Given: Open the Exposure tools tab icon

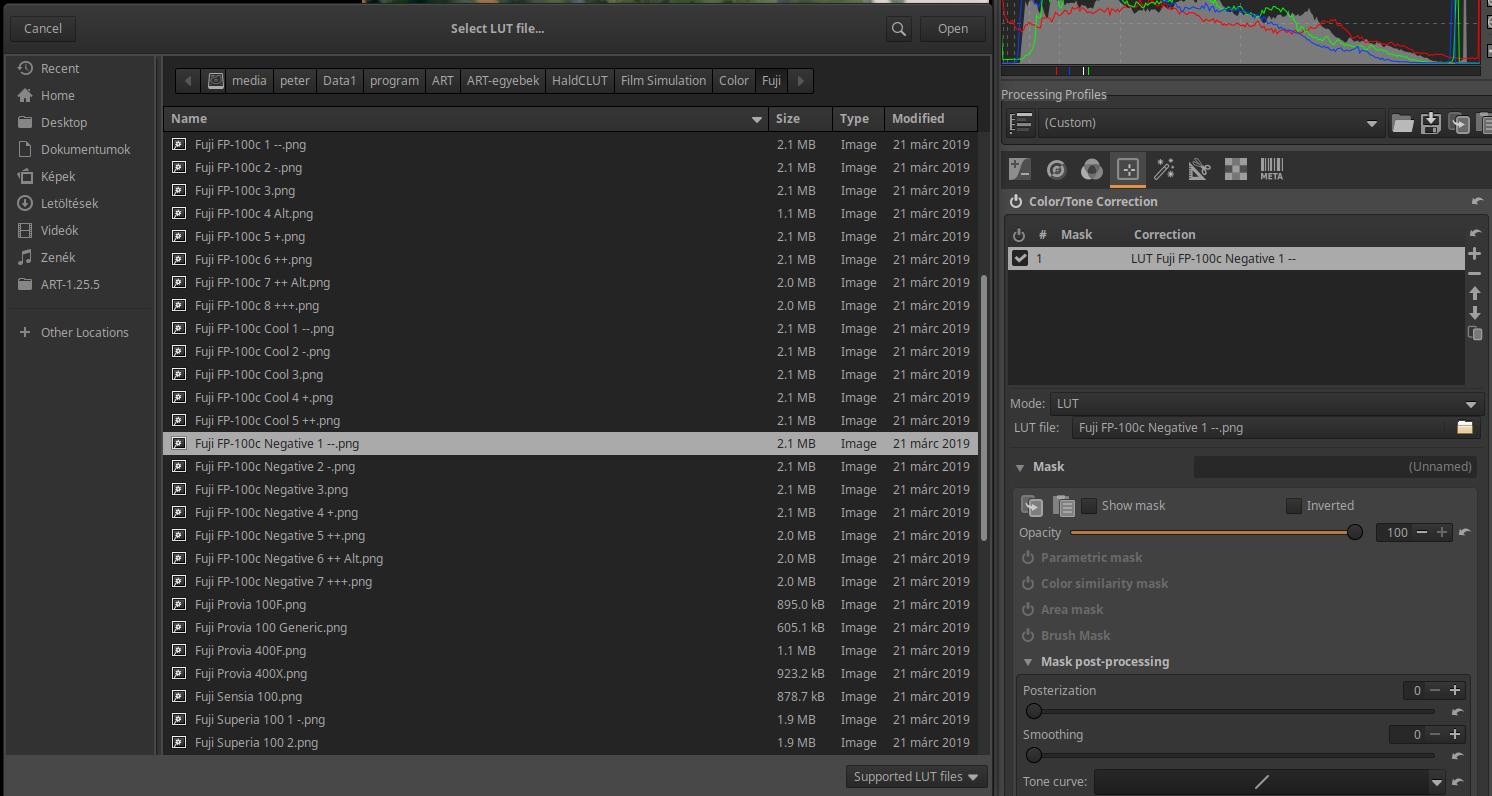Looking at the screenshot, I should coord(1019,169).
